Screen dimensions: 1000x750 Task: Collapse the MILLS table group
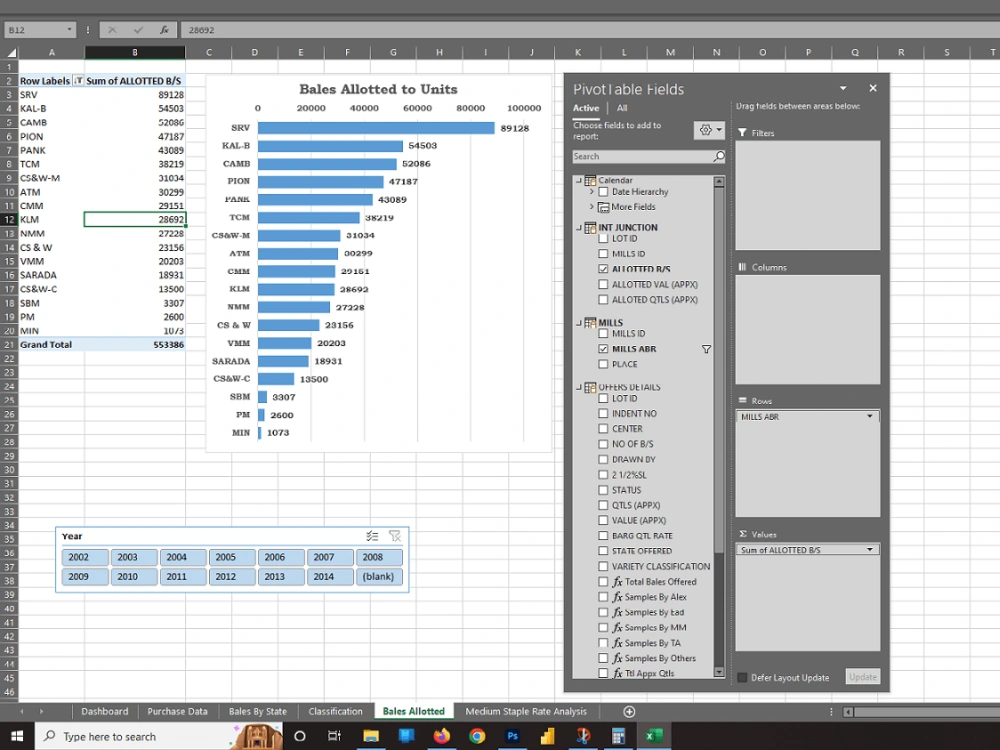[578, 323]
